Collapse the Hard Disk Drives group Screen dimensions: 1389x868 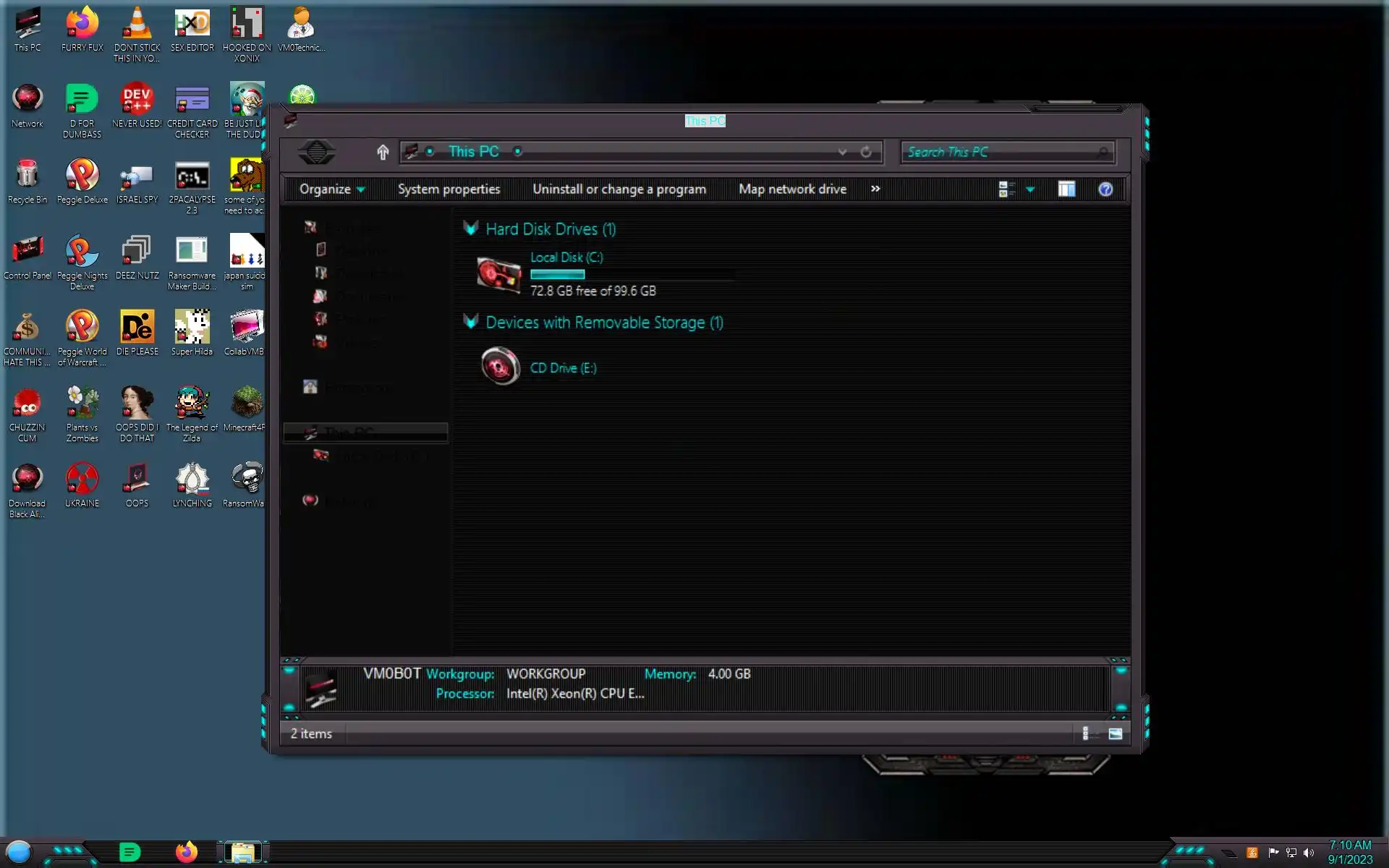(x=471, y=229)
